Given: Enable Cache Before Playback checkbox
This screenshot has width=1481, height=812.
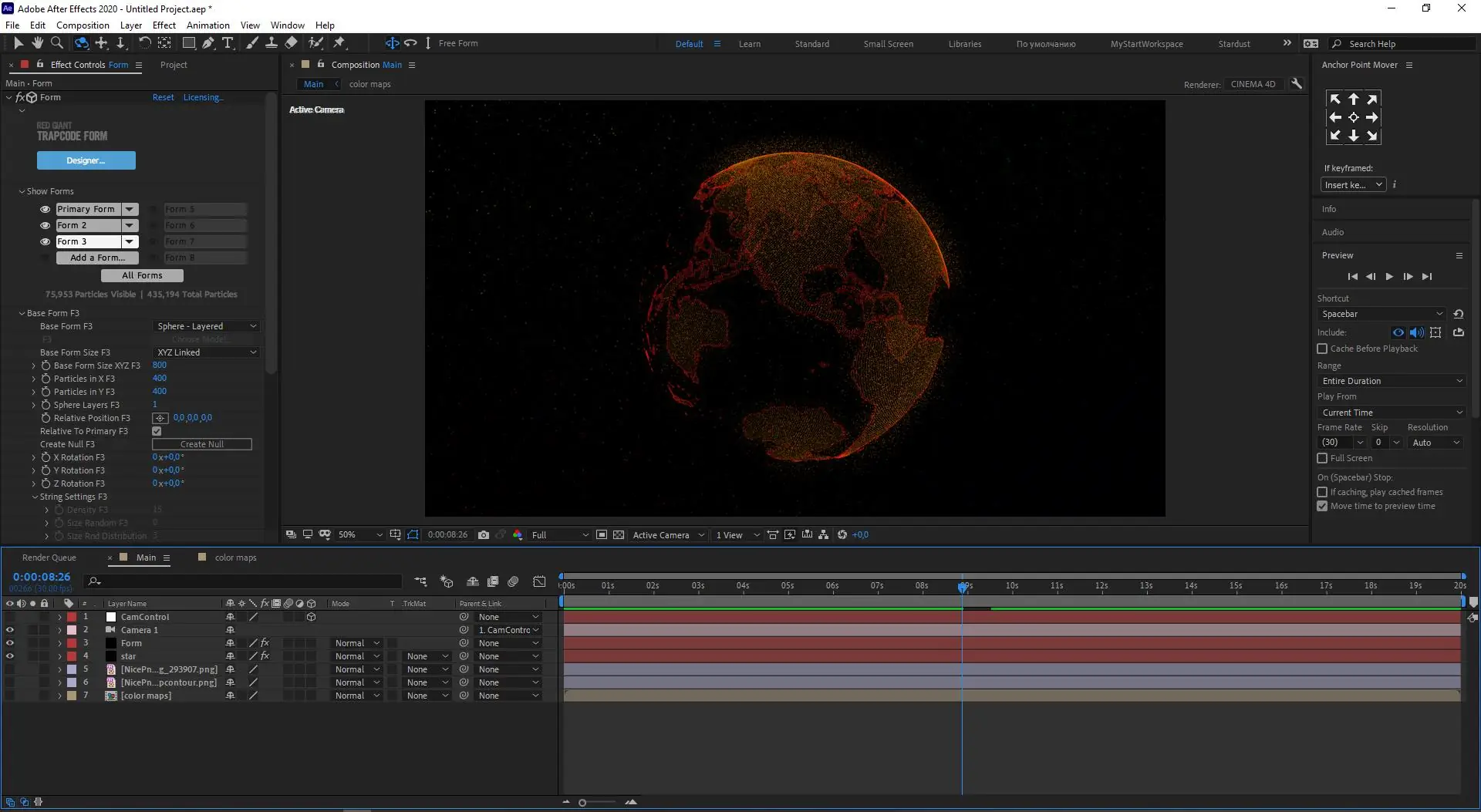Looking at the screenshot, I should point(1322,349).
